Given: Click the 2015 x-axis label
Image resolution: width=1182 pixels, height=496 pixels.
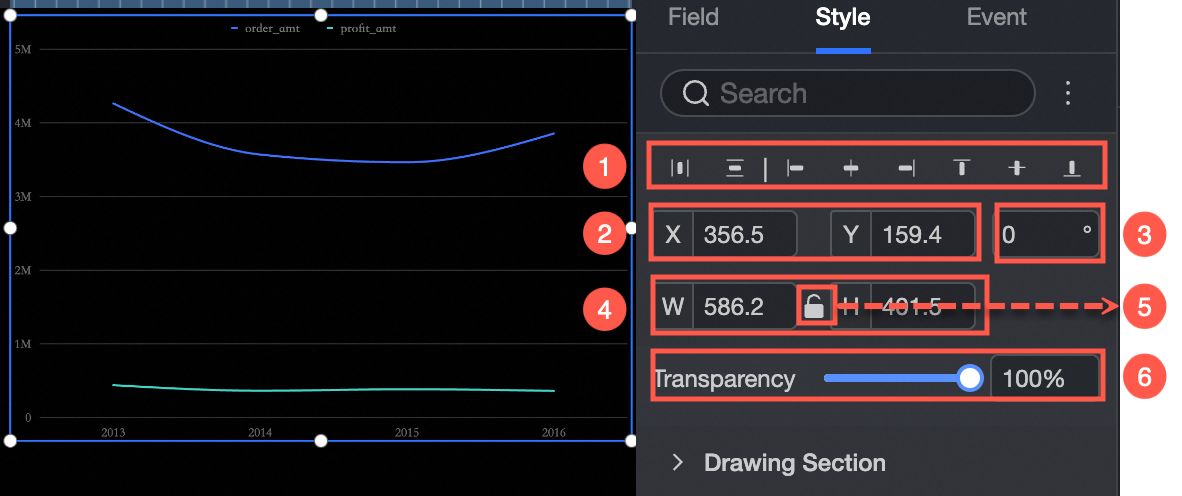Looking at the screenshot, I should pyautogui.click(x=407, y=433).
